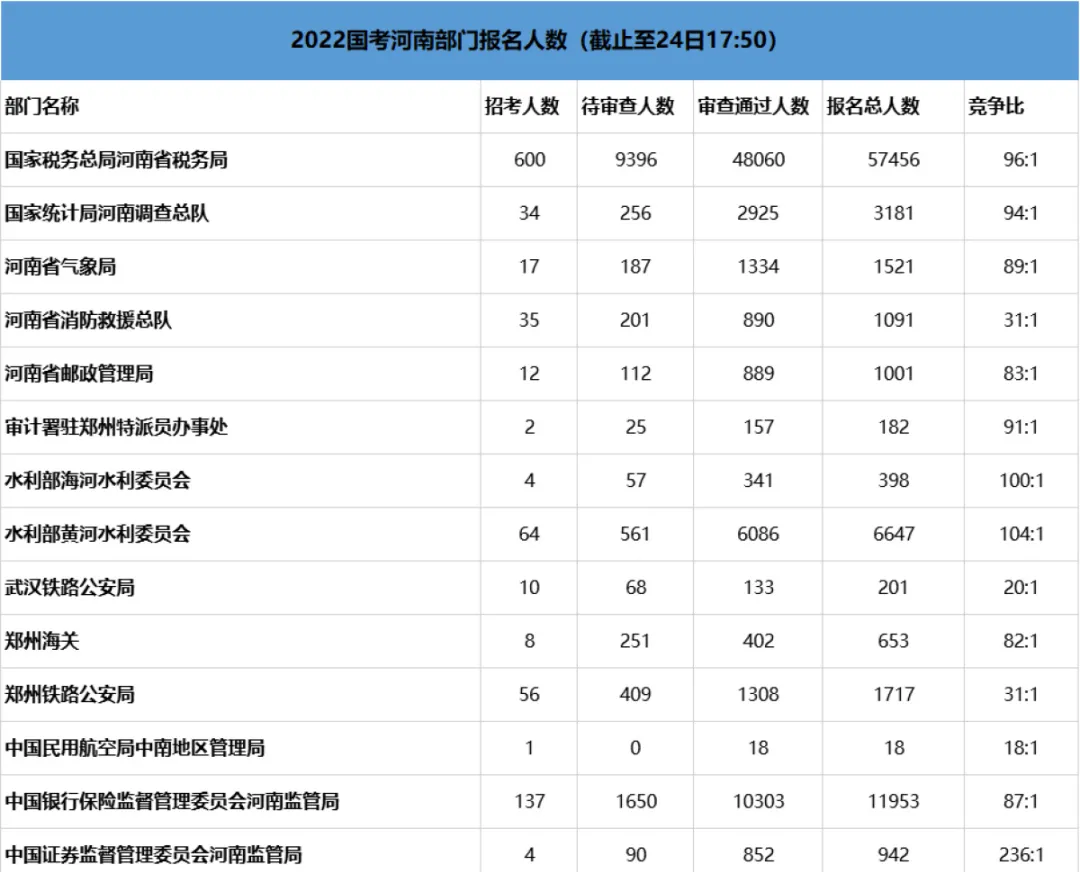Click the total 942 cell

tap(893, 855)
